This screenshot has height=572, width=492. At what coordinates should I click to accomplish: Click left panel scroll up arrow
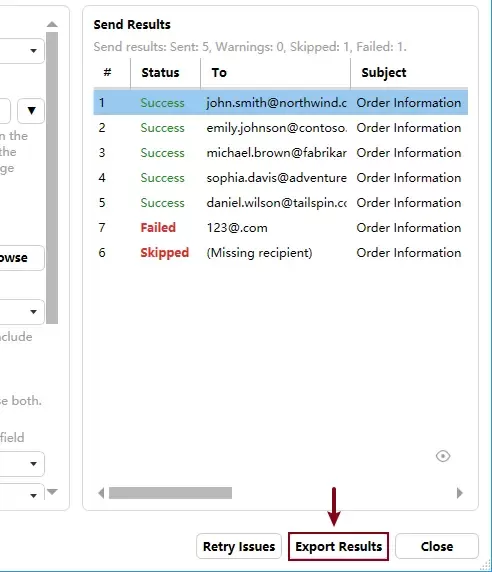52,24
